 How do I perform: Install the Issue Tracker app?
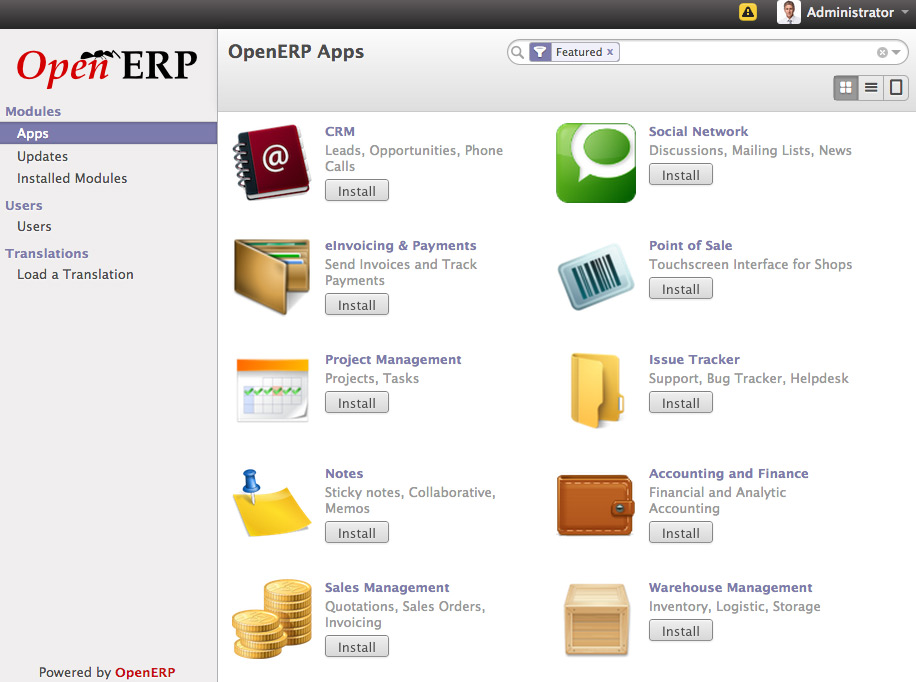point(681,403)
